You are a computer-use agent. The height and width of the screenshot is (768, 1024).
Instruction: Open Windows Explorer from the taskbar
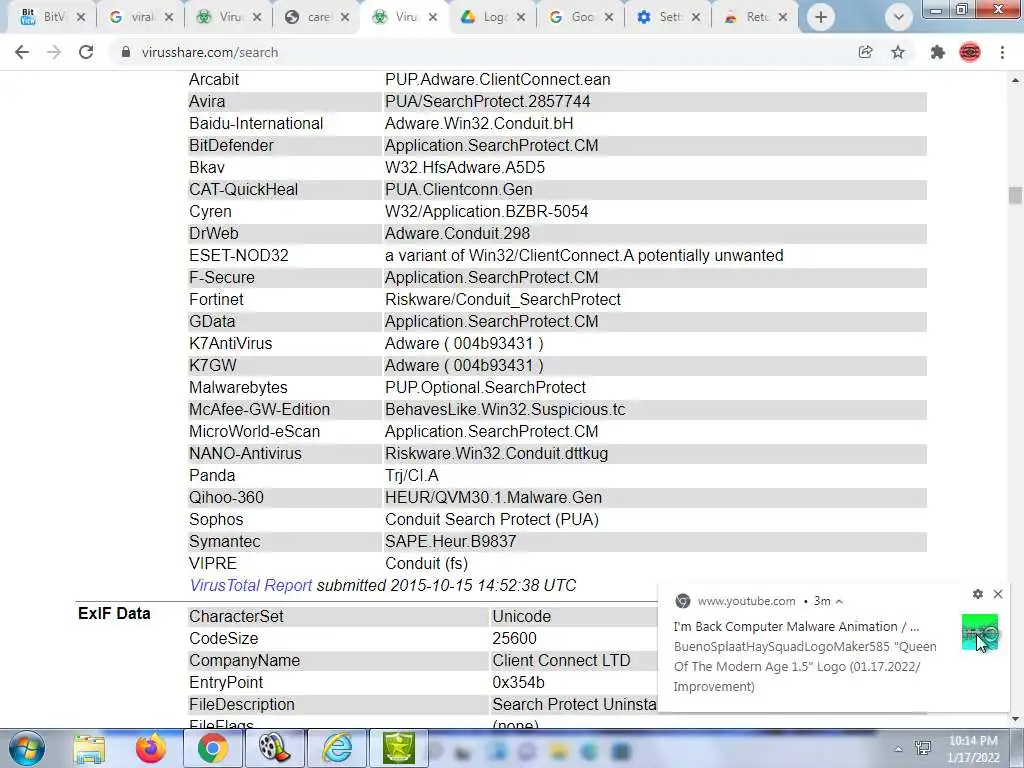89,748
